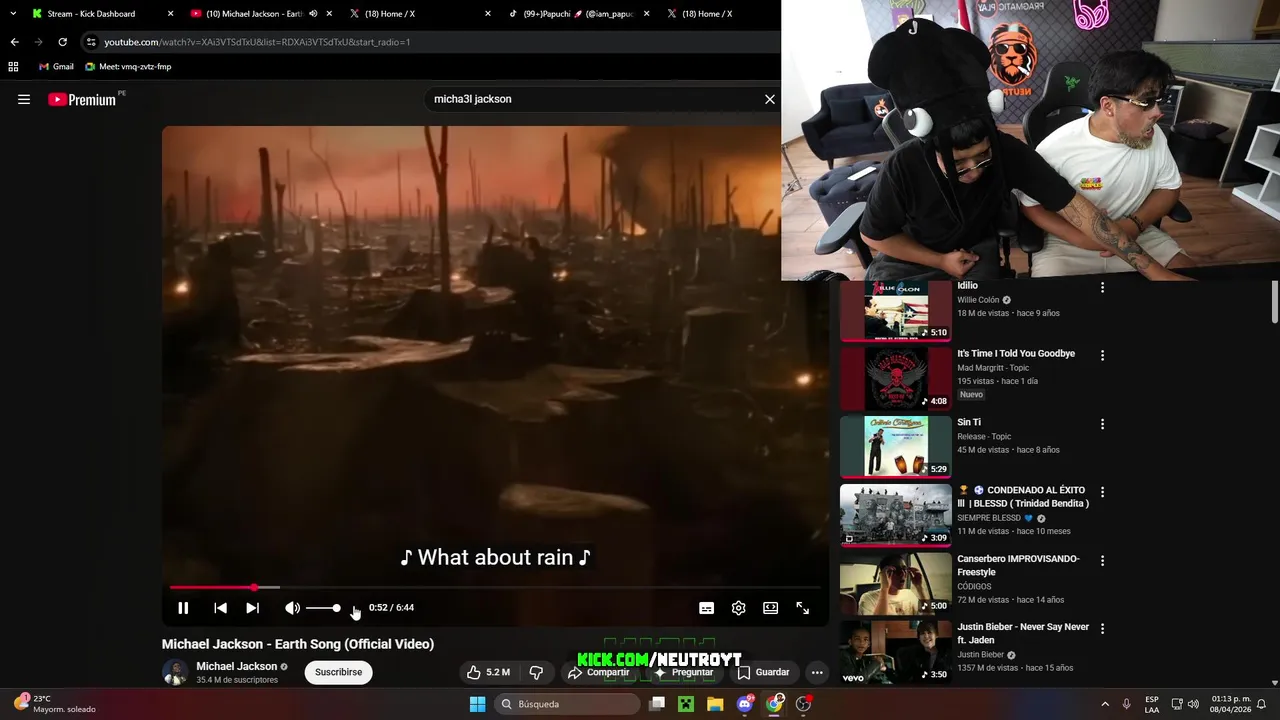Screen dimensions: 1280x720
Task: Skip to previous video in playlist
Action: [220, 608]
